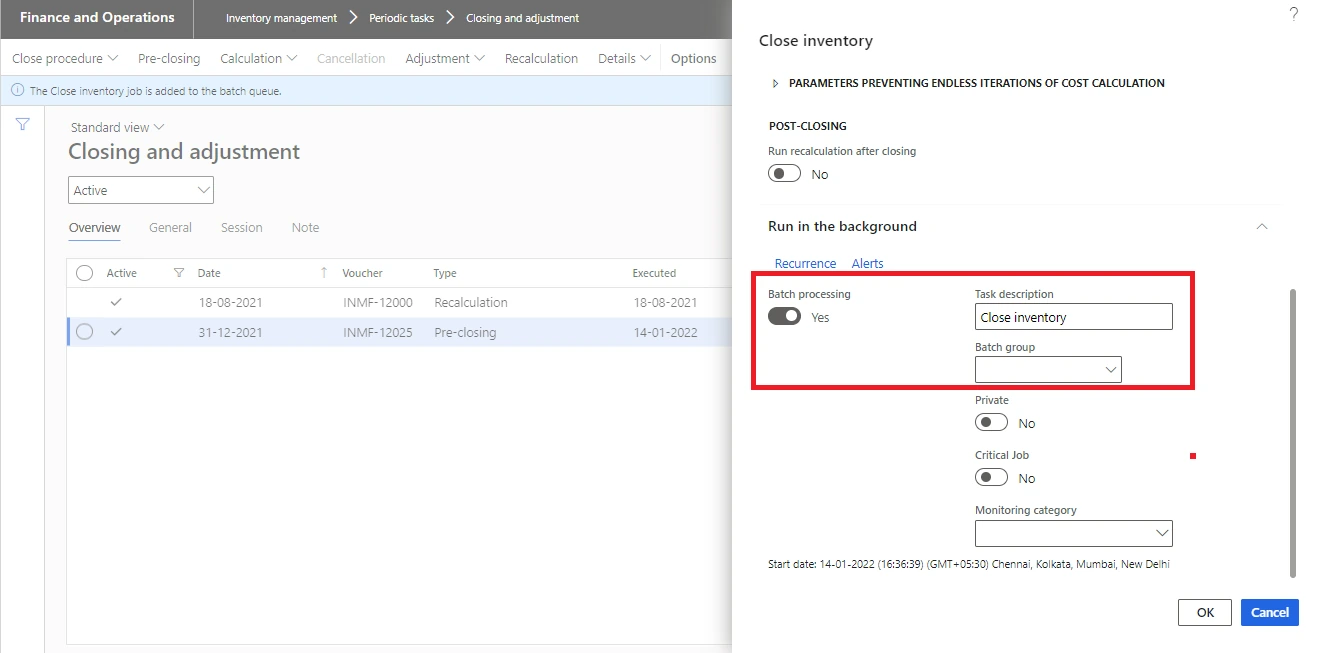Click the Task description field
Image resolution: width=1317 pixels, height=653 pixels.
[1073, 317]
